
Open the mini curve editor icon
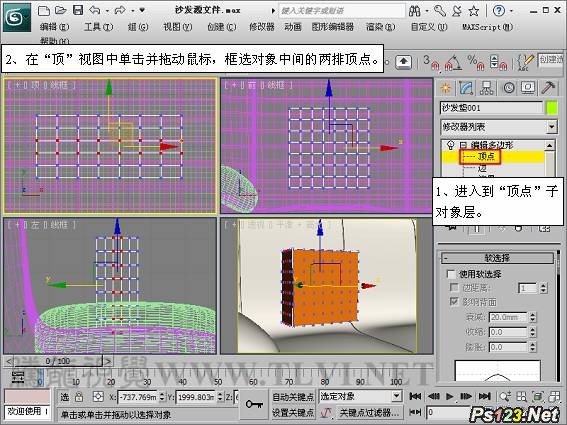click(x=17, y=377)
